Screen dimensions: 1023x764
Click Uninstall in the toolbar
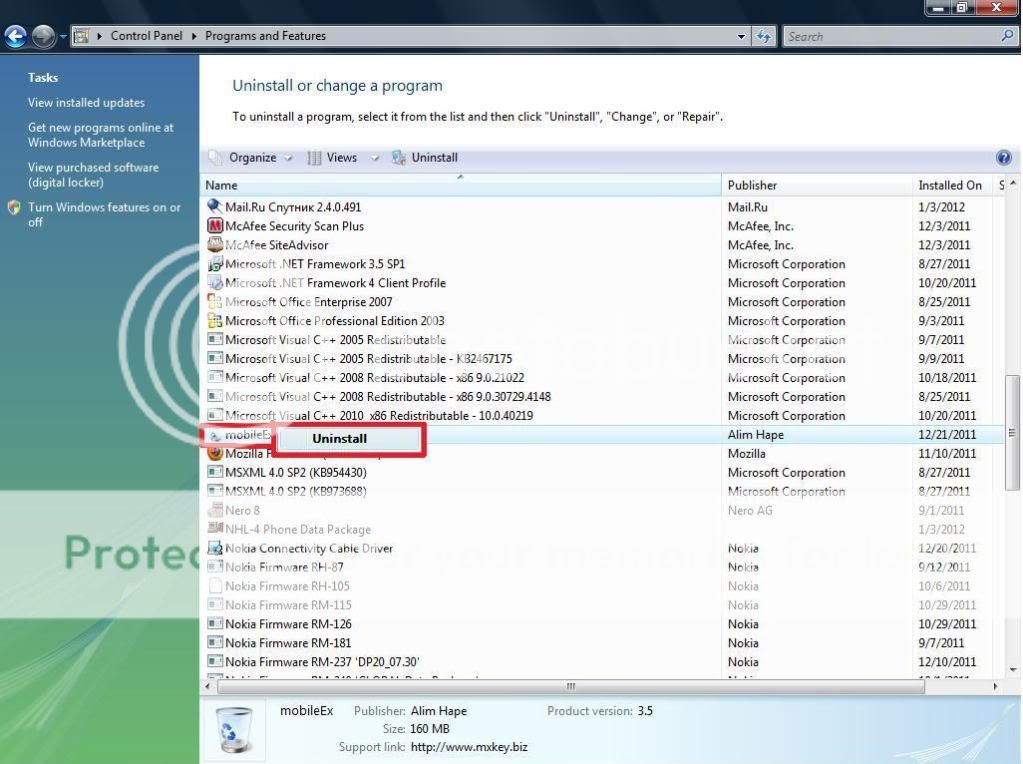425,158
